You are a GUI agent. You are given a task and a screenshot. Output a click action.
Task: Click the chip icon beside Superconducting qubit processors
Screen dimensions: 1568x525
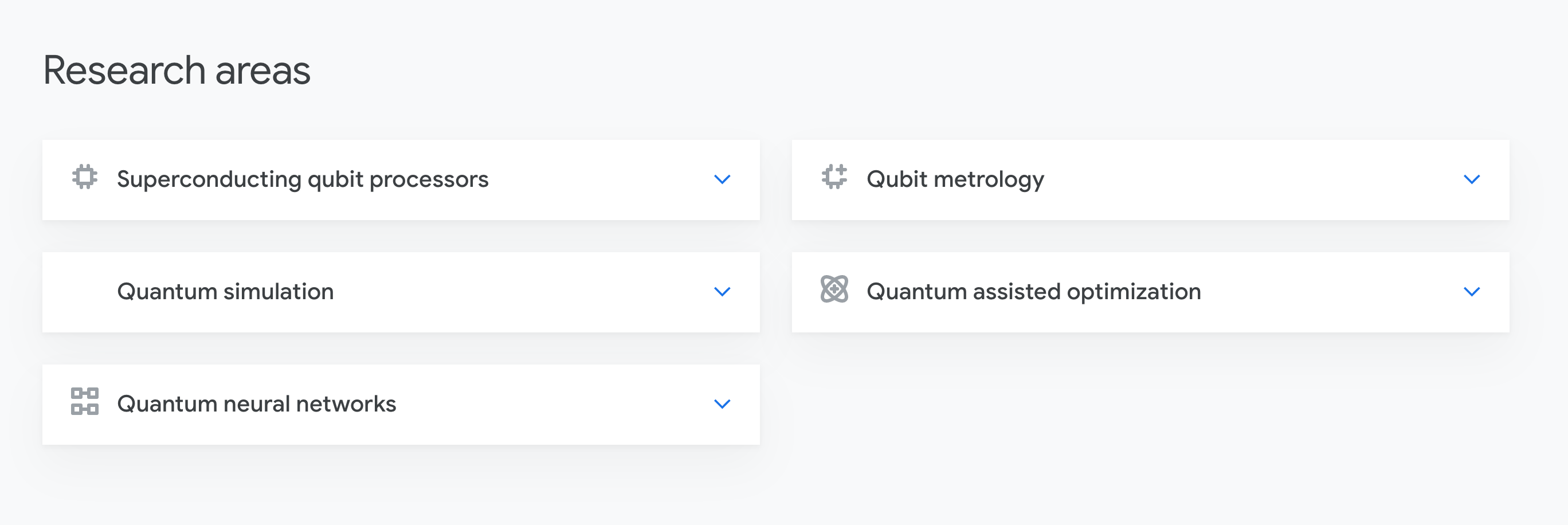(85, 177)
